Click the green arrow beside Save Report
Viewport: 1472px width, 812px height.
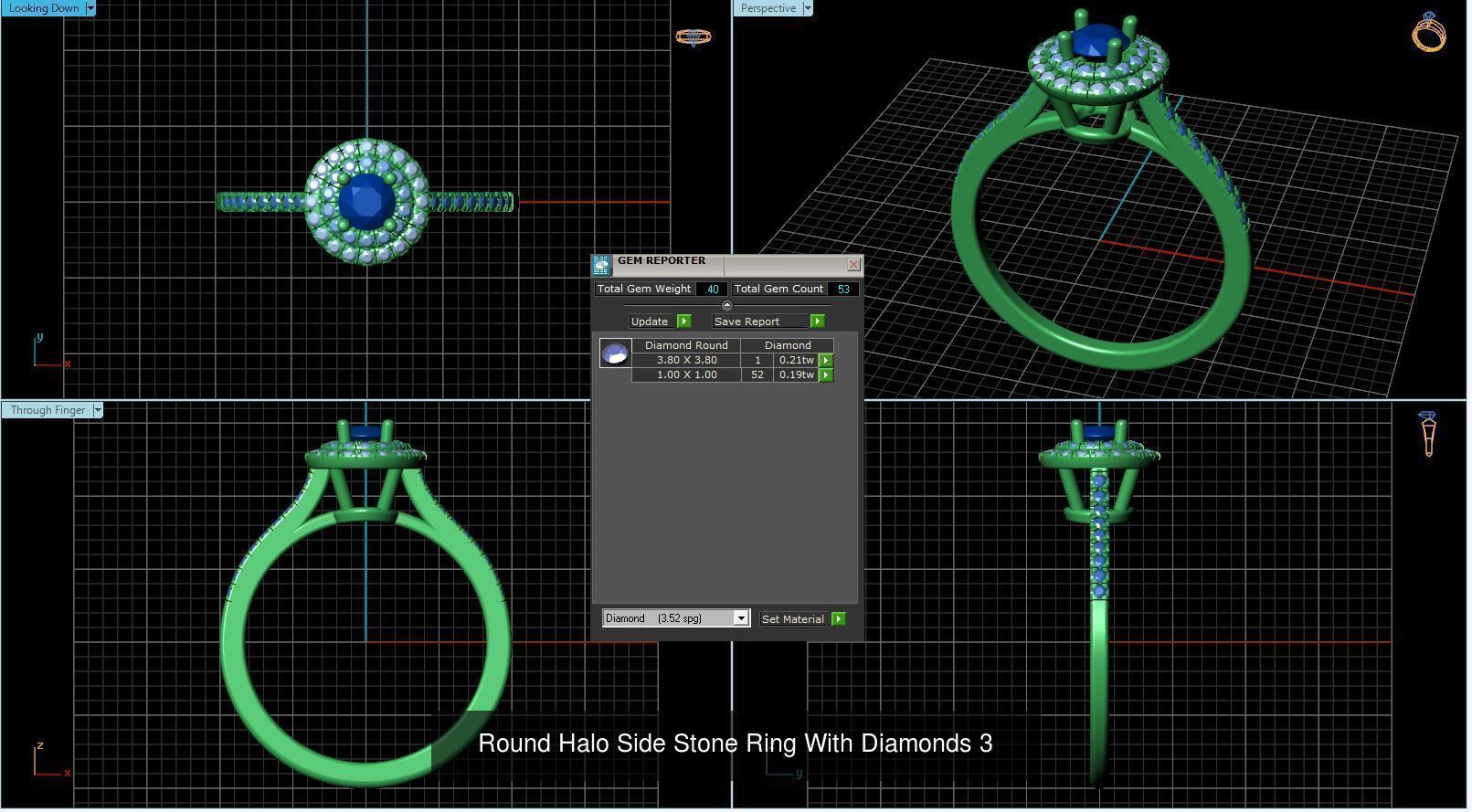(x=818, y=322)
